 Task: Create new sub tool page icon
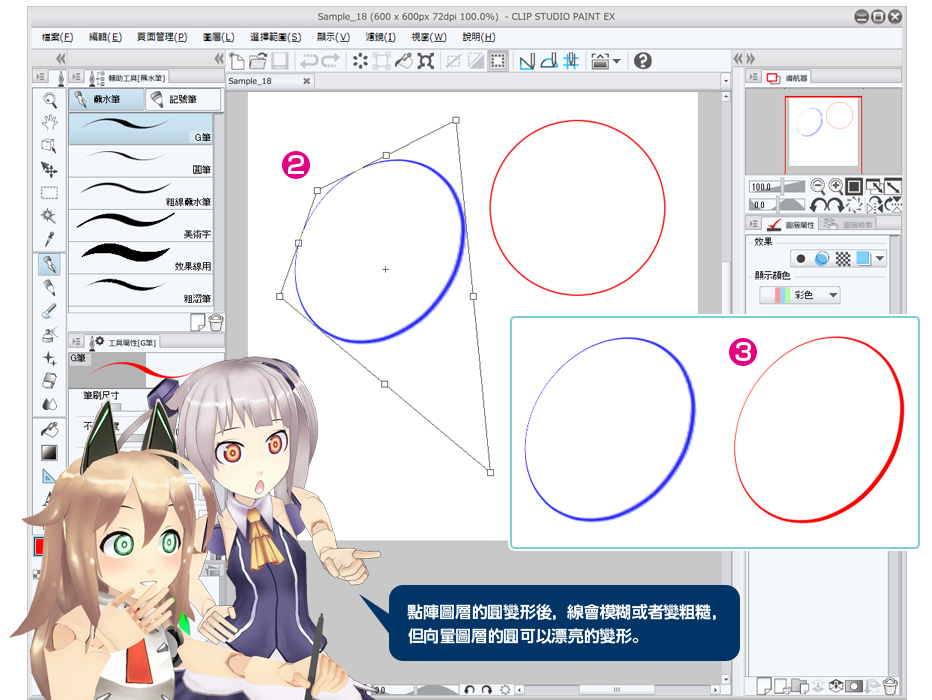tap(197, 322)
